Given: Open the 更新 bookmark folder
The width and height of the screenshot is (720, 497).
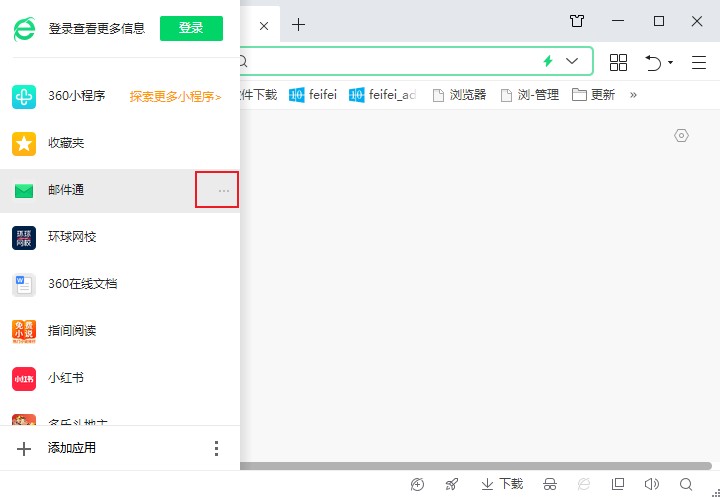Looking at the screenshot, I should [x=593, y=95].
